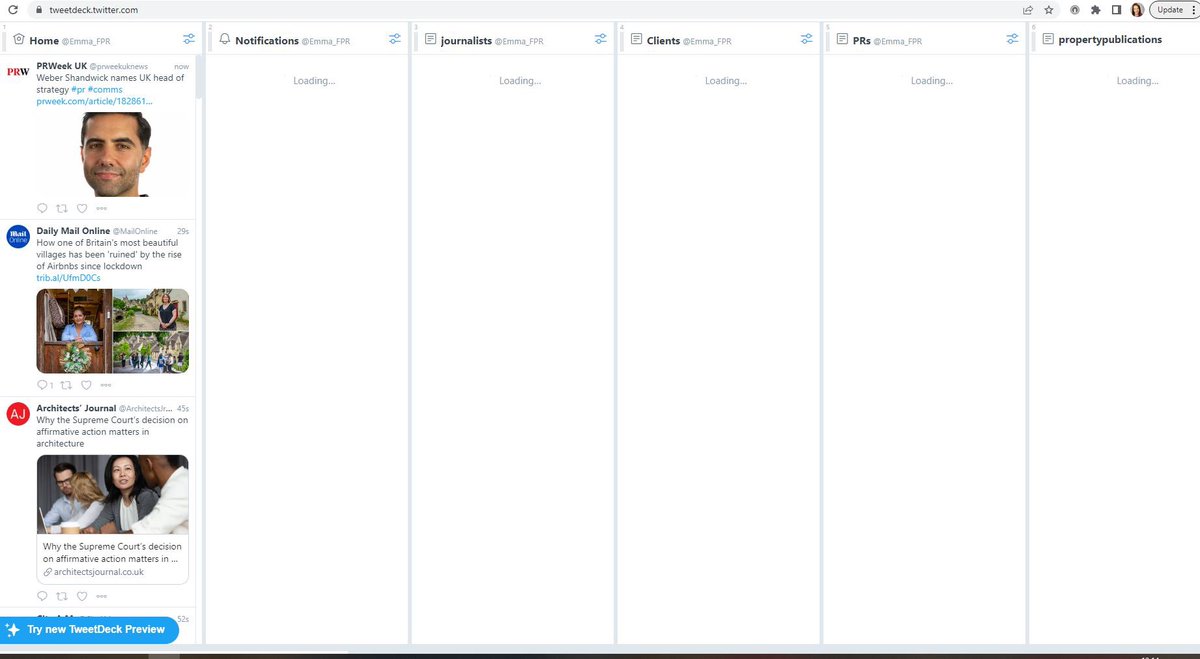Open the Chrome extensions puzzle icon

coord(1095,9)
